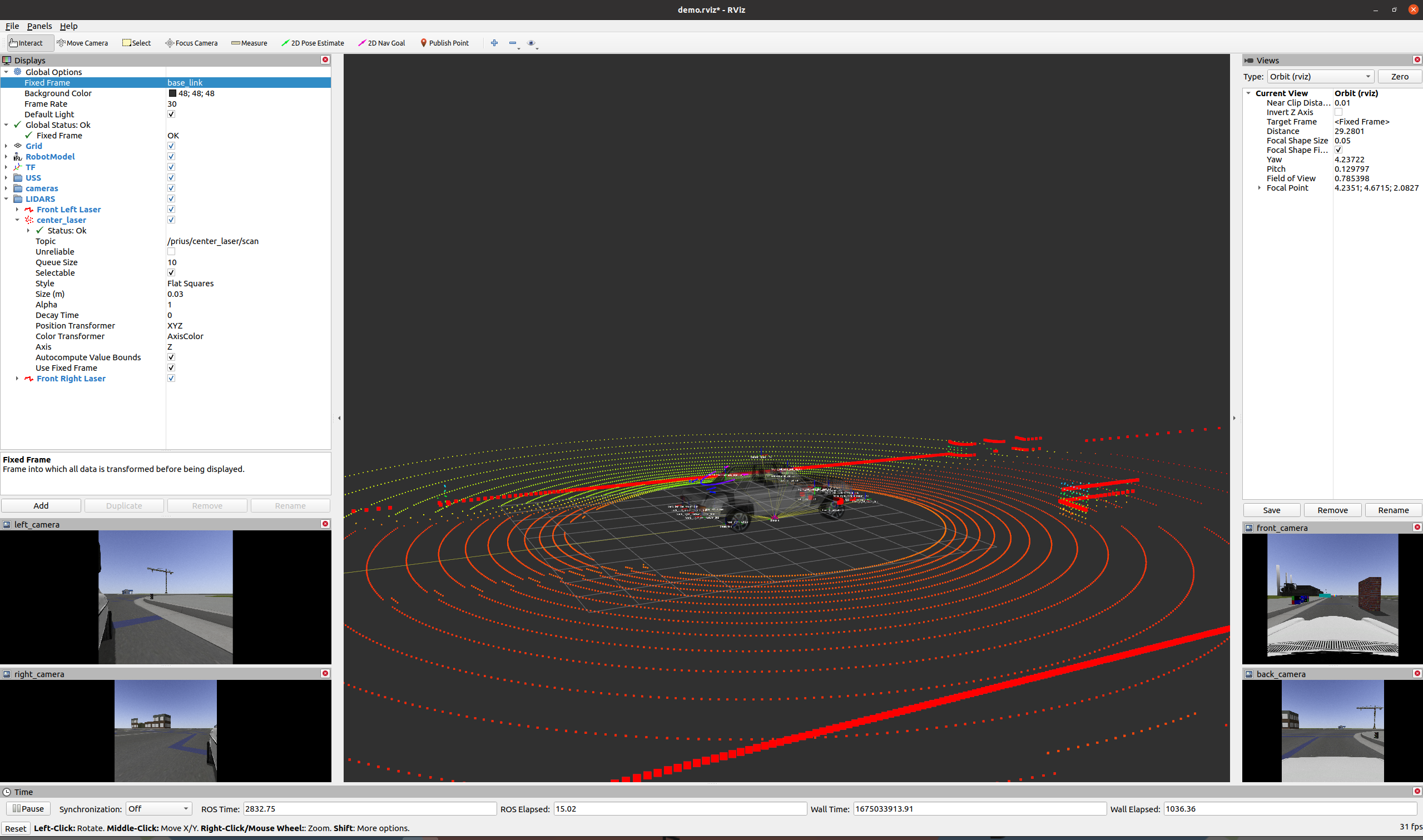Toggle the Unreliable checkbox for center_laser

(x=171, y=252)
